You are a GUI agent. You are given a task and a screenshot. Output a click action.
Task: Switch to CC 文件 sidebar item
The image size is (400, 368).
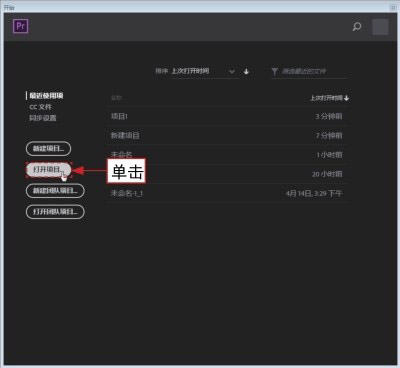point(40,107)
